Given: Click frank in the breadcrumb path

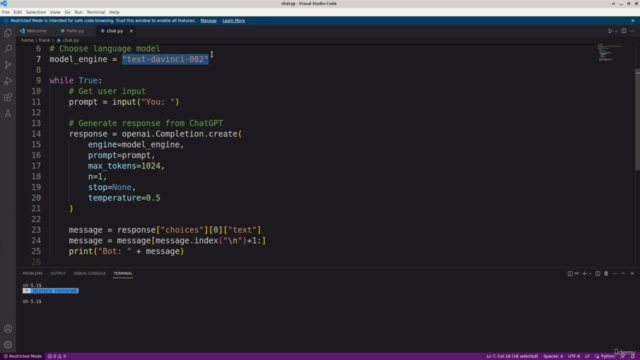Looking at the screenshot, I should pyautogui.click(x=44, y=40).
